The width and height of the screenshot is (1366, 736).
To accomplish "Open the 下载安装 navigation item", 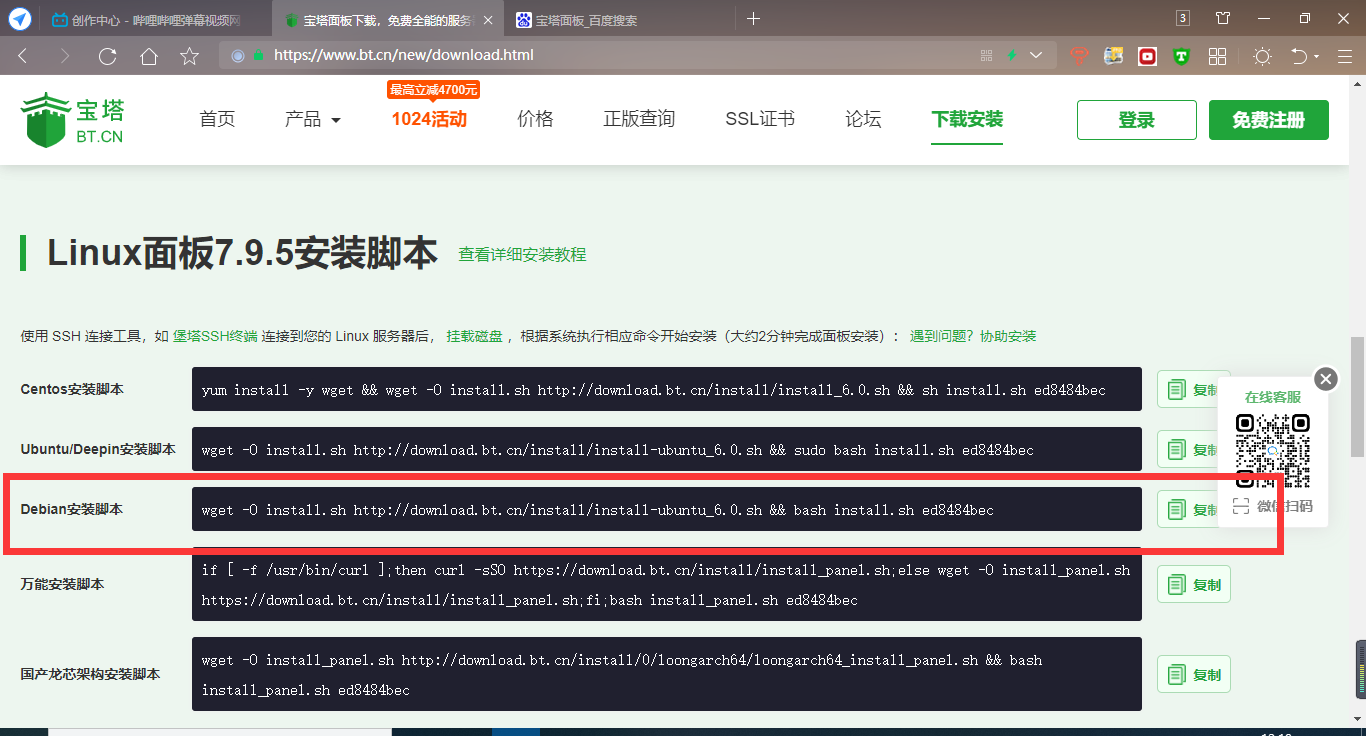I will point(967,119).
